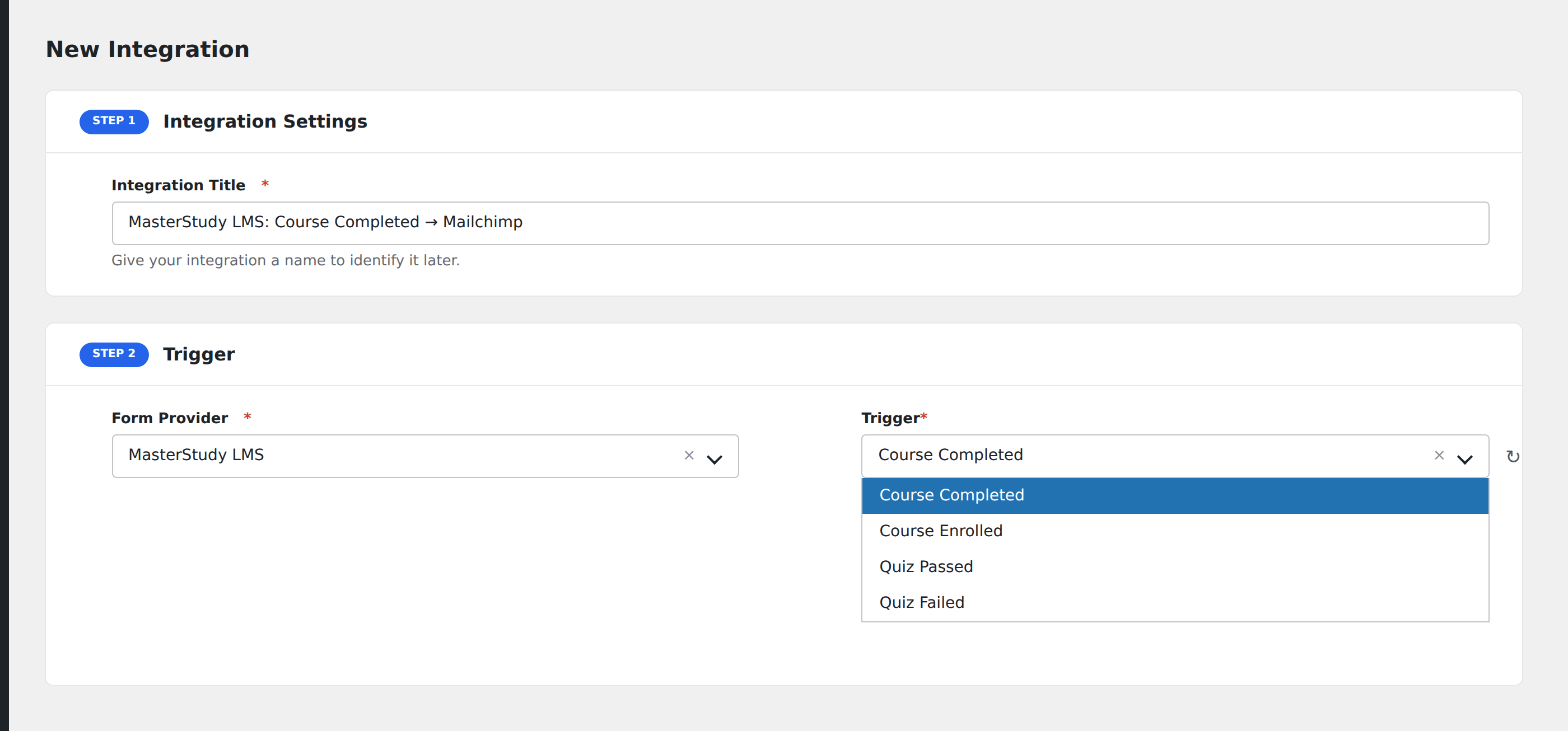
Task: Refresh the trigger list with reload icon
Action: [1513, 456]
